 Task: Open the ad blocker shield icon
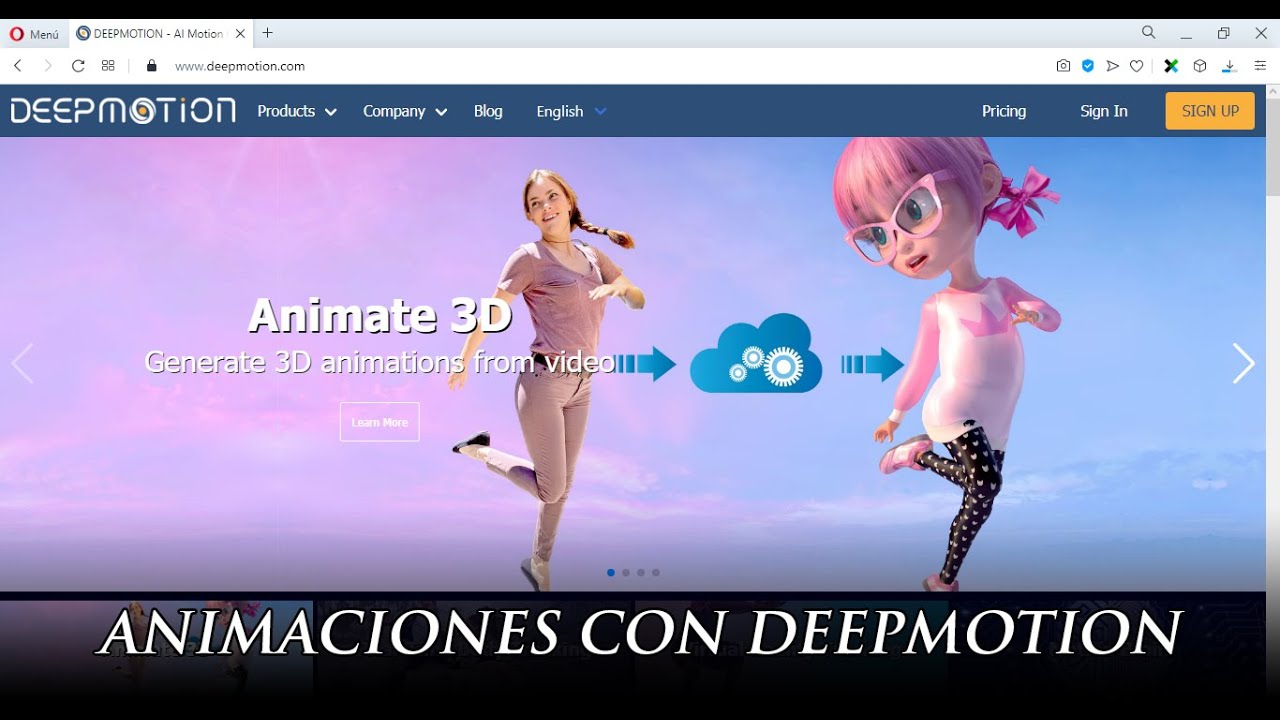pos(1088,66)
